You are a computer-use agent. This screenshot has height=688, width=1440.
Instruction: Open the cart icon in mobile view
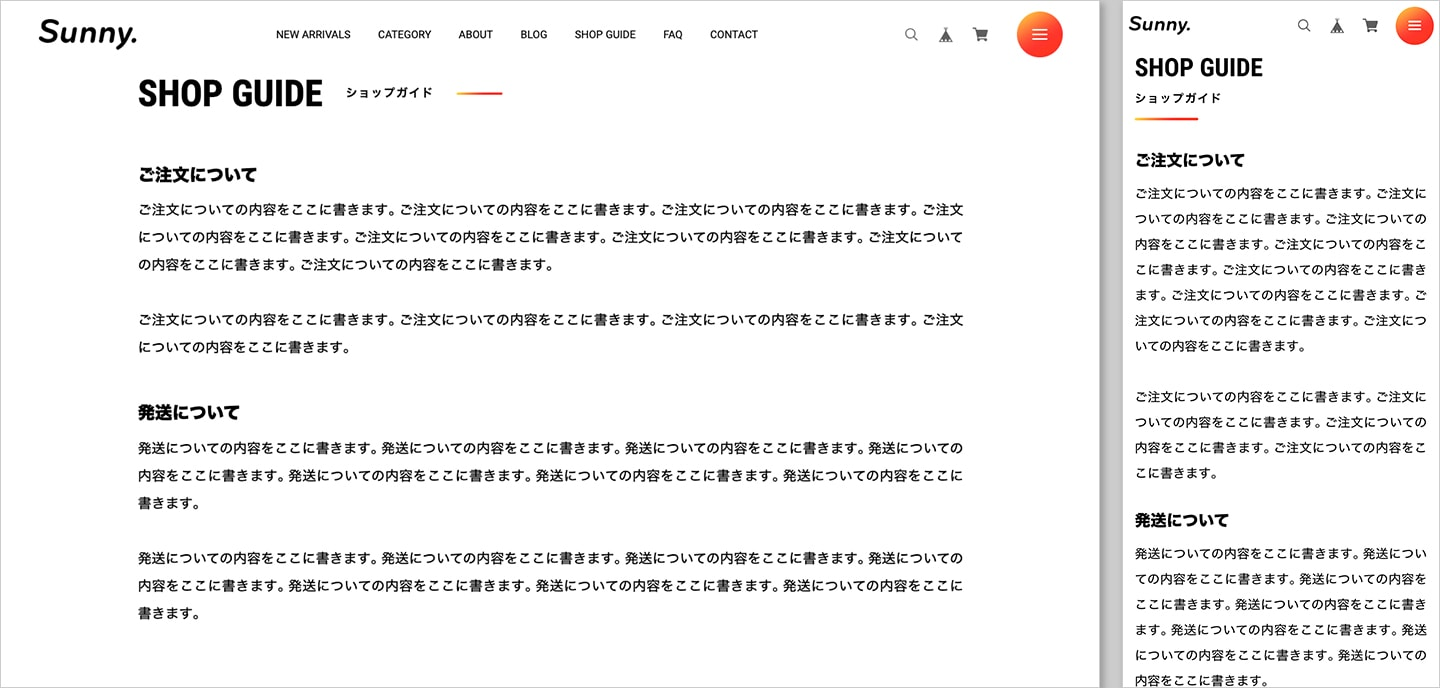click(x=1371, y=26)
